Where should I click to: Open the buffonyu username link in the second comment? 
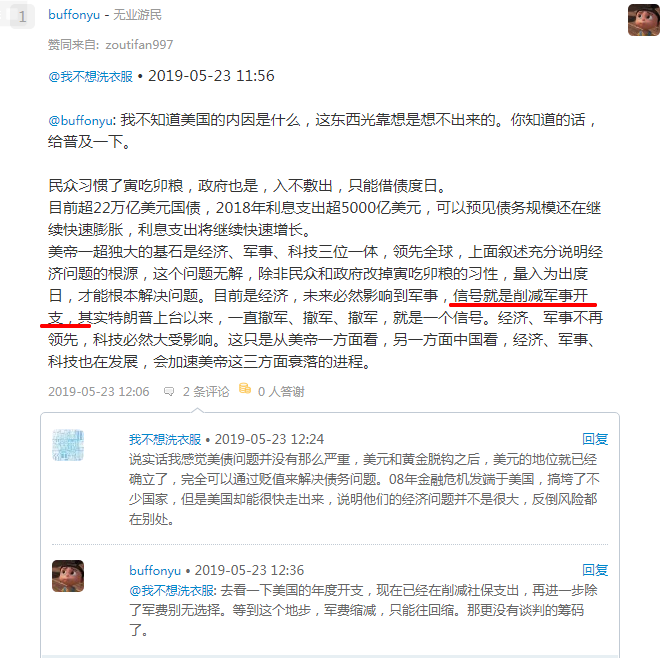coord(155,570)
